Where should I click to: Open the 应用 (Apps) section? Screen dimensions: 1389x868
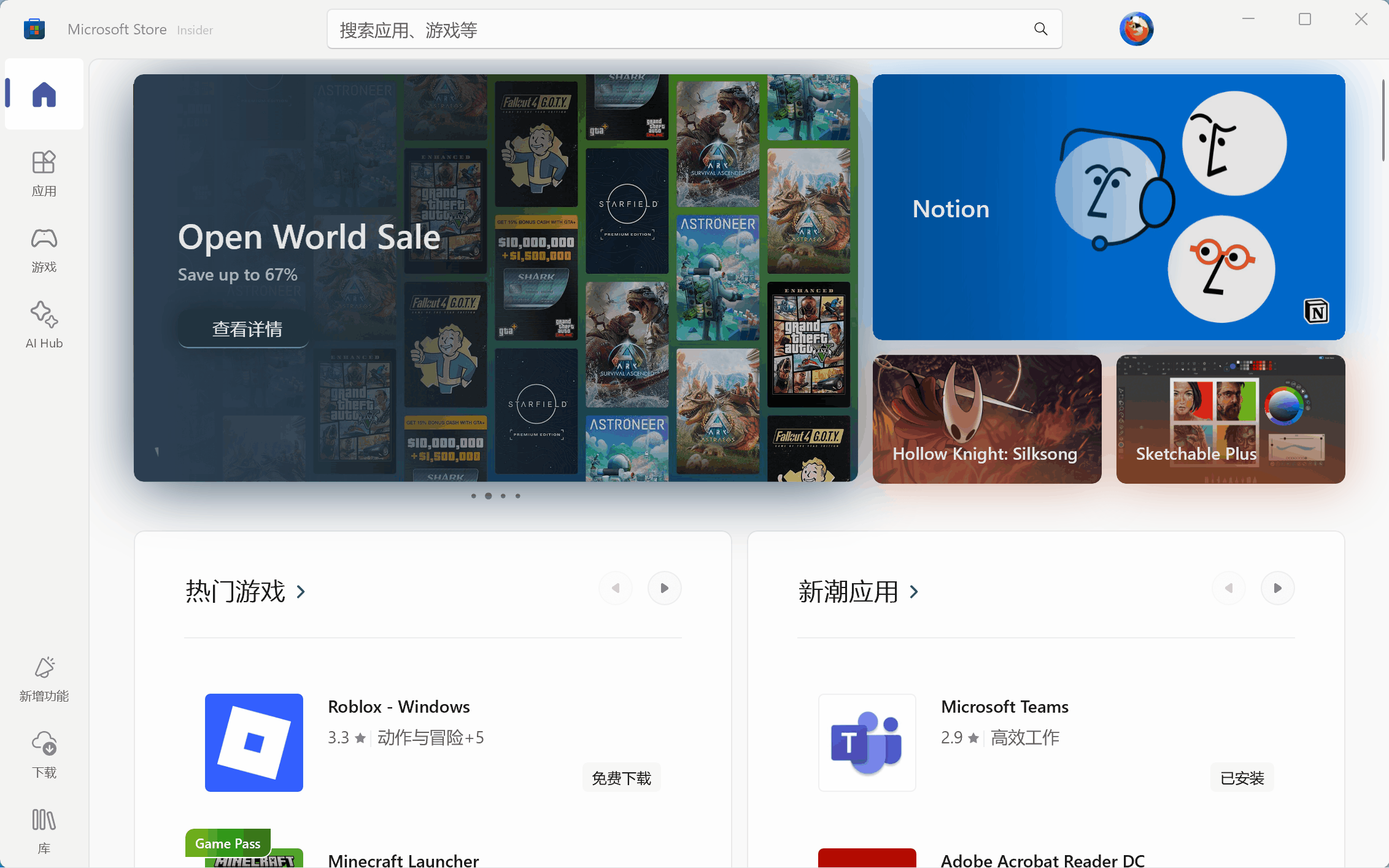coord(44,174)
